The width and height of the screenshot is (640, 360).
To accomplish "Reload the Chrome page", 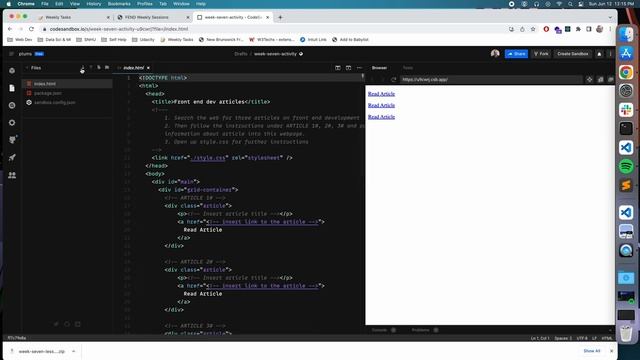I will point(31,29).
